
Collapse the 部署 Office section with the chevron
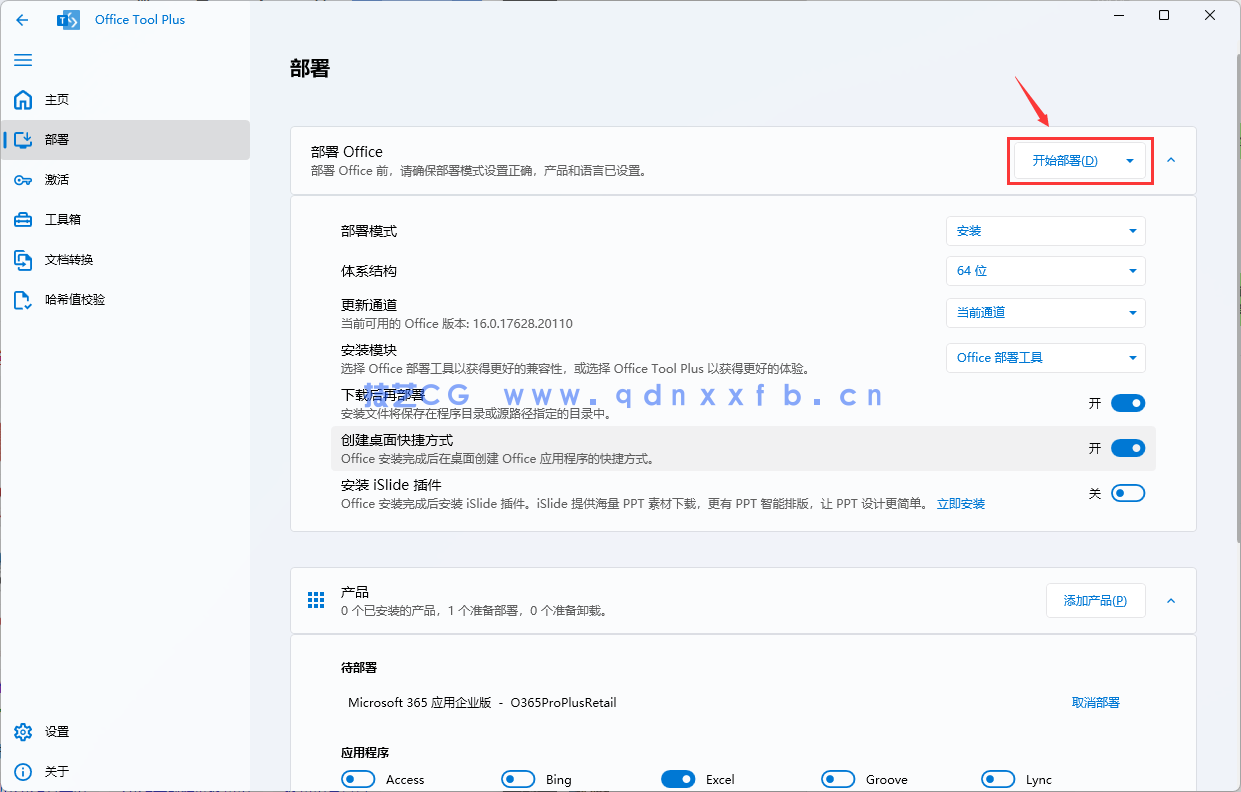pyautogui.click(x=1171, y=160)
